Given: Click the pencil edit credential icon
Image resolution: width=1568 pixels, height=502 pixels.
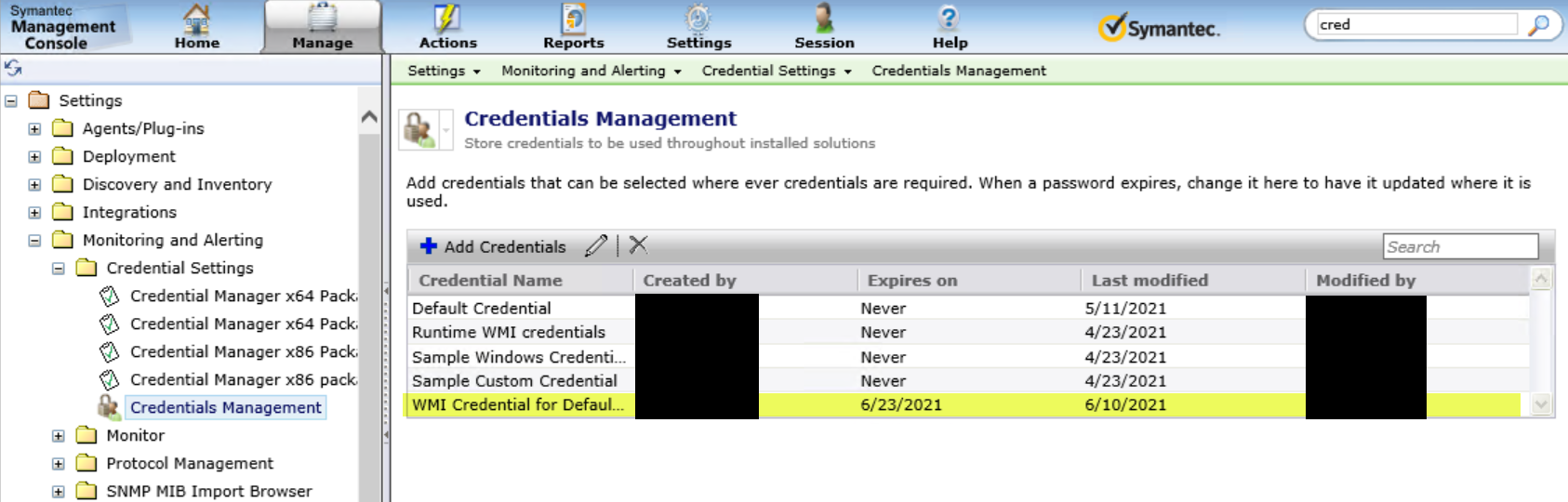Looking at the screenshot, I should [x=596, y=245].
